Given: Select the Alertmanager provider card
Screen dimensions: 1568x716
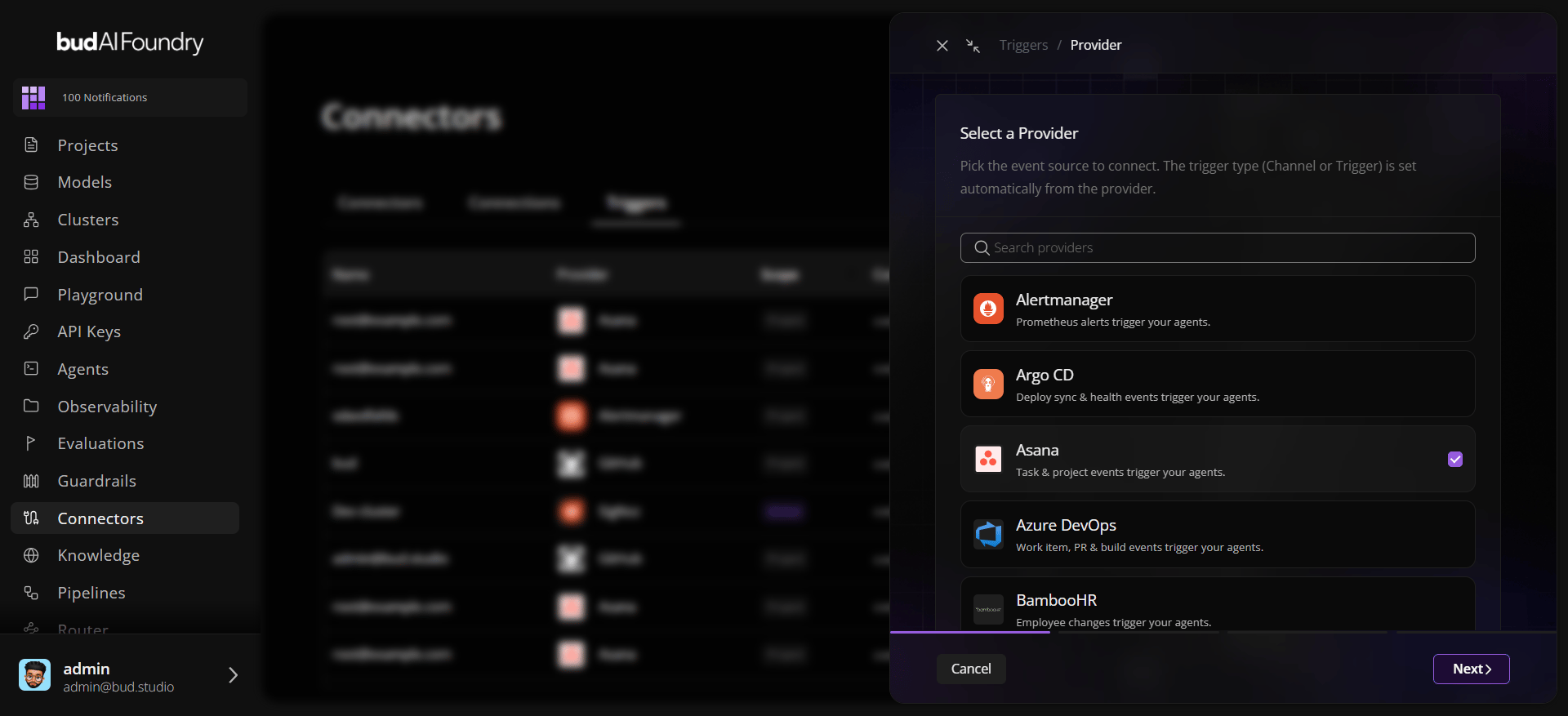Looking at the screenshot, I should pyautogui.click(x=1218, y=309).
